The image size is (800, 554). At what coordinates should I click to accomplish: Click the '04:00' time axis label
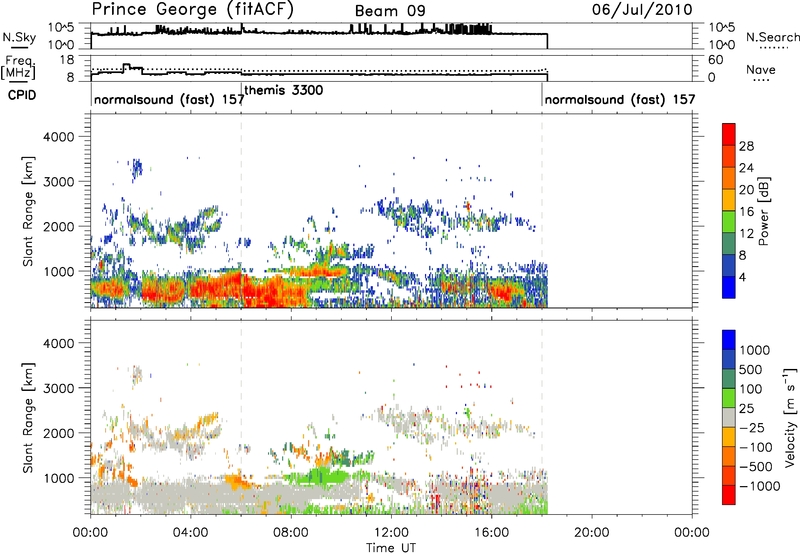190,533
